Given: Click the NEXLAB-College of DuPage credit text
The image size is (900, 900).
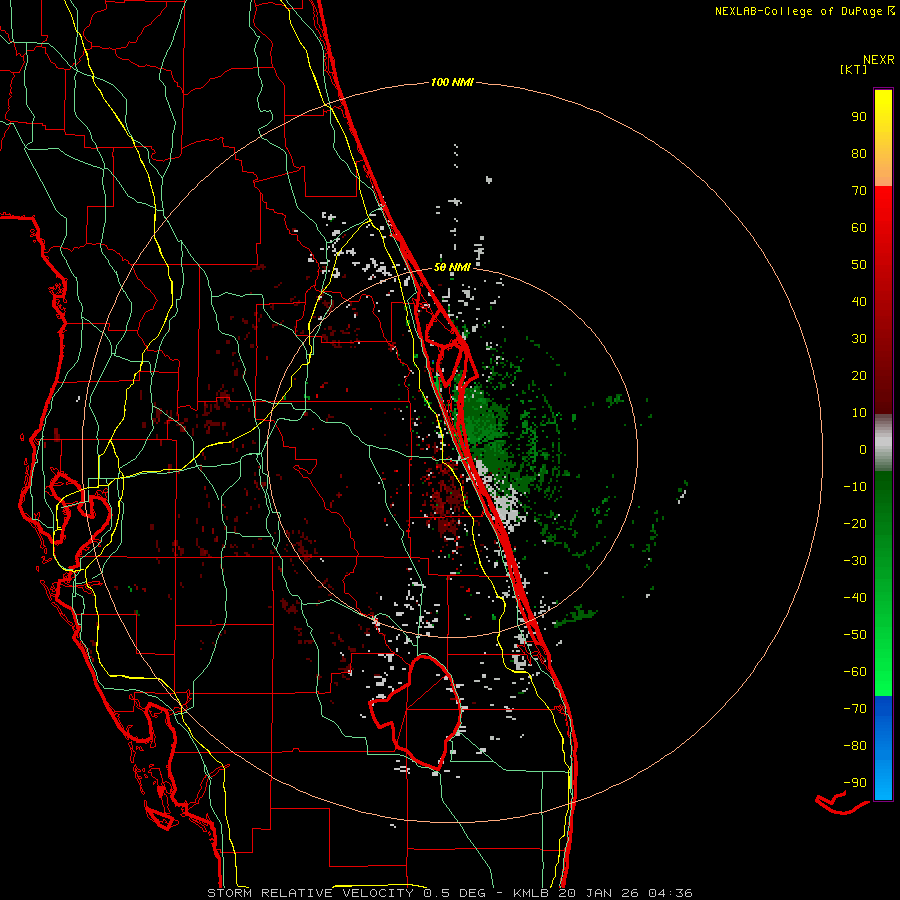Looking at the screenshot, I should [804, 11].
